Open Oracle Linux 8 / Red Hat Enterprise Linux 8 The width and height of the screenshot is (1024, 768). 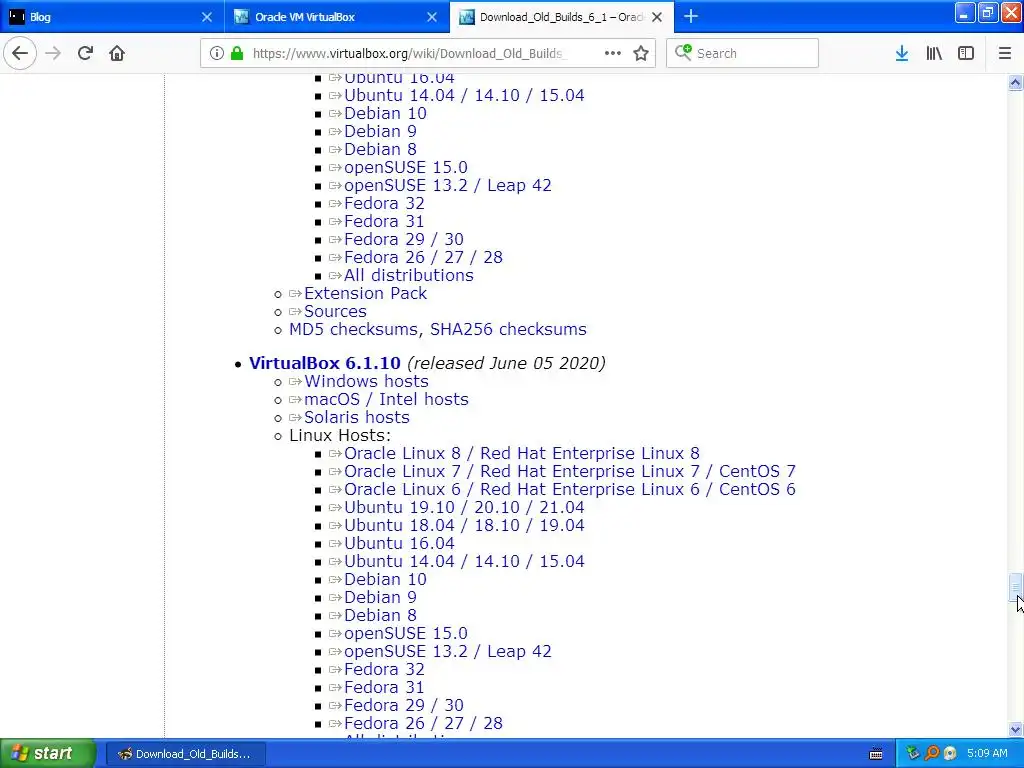[522, 453]
